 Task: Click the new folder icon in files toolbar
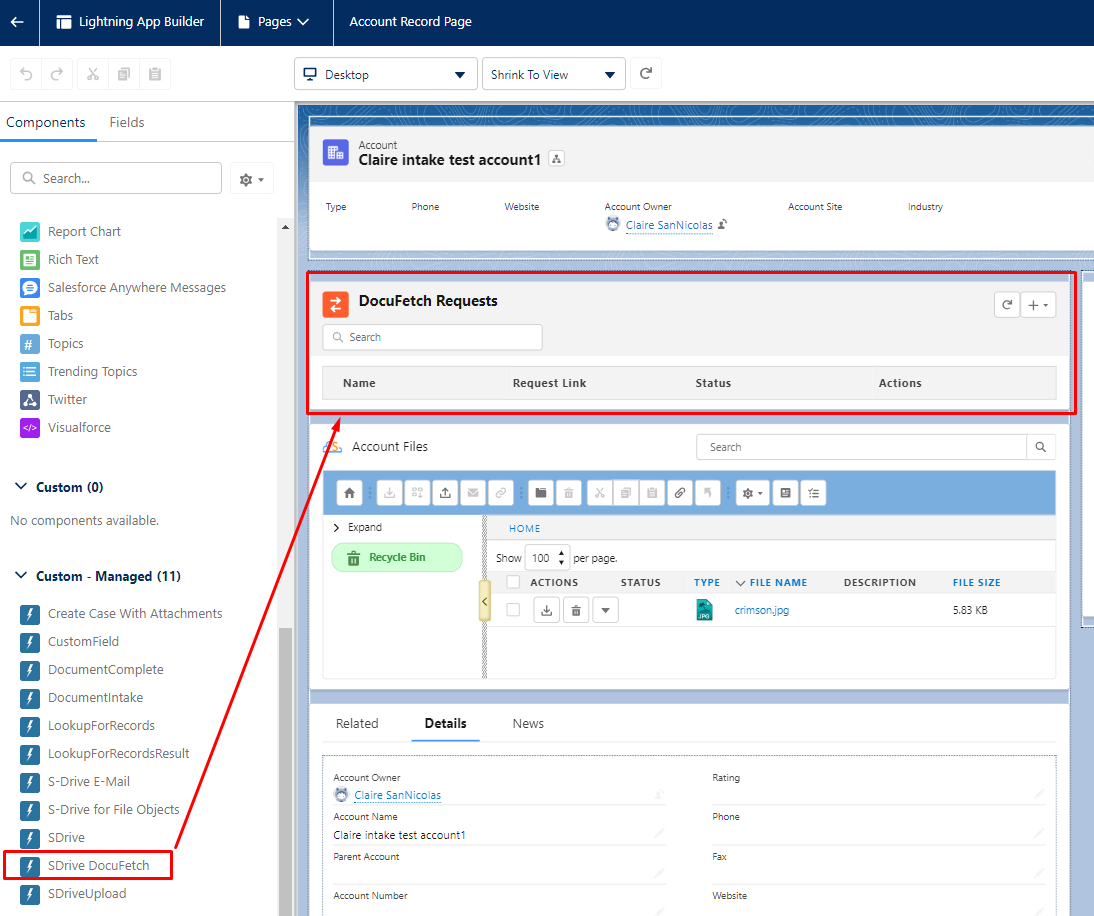tap(540, 493)
